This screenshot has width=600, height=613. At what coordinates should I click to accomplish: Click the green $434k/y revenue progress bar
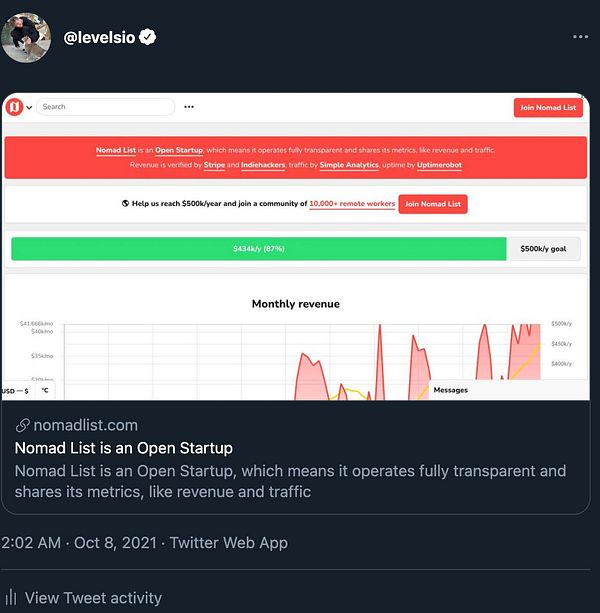click(x=258, y=249)
